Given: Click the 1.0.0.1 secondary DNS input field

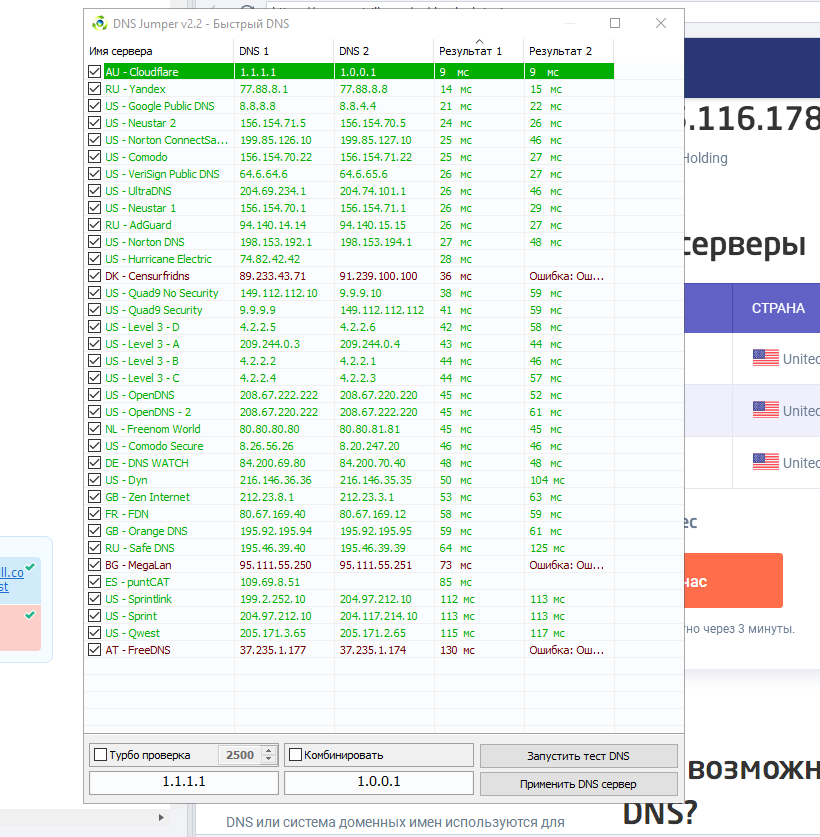Looking at the screenshot, I should [379, 782].
